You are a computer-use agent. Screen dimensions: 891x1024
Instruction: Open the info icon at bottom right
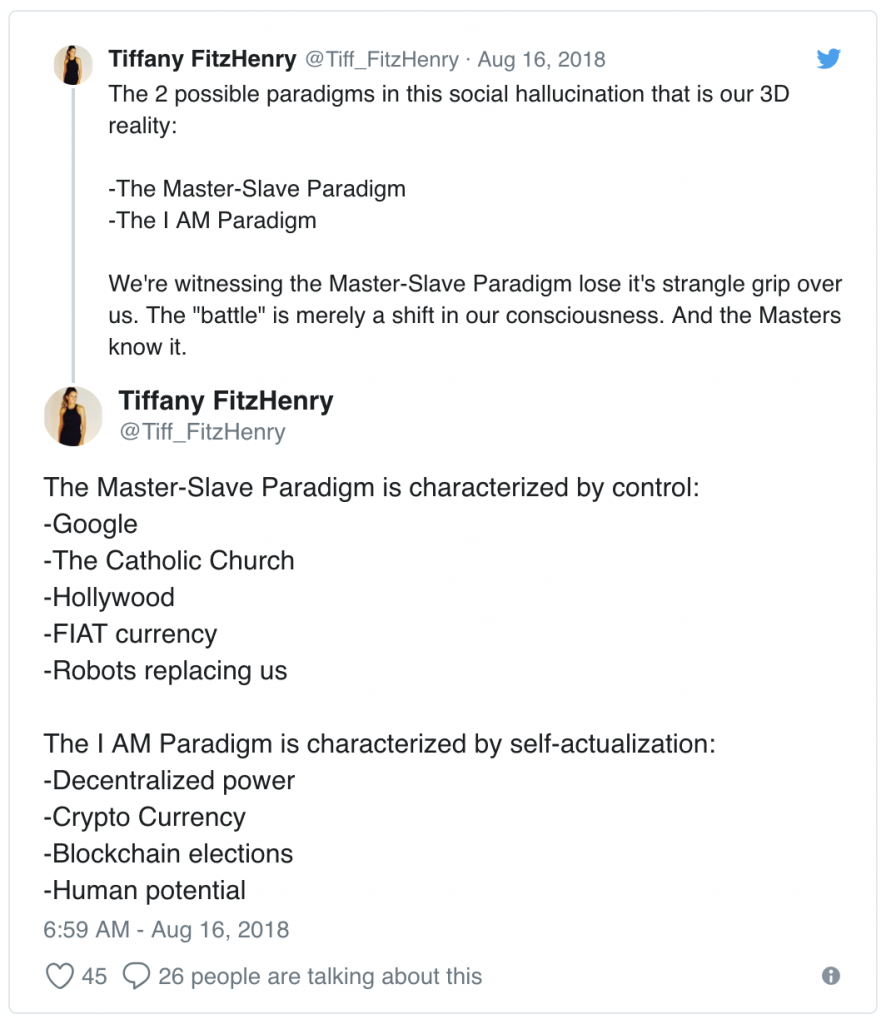coord(831,976)
